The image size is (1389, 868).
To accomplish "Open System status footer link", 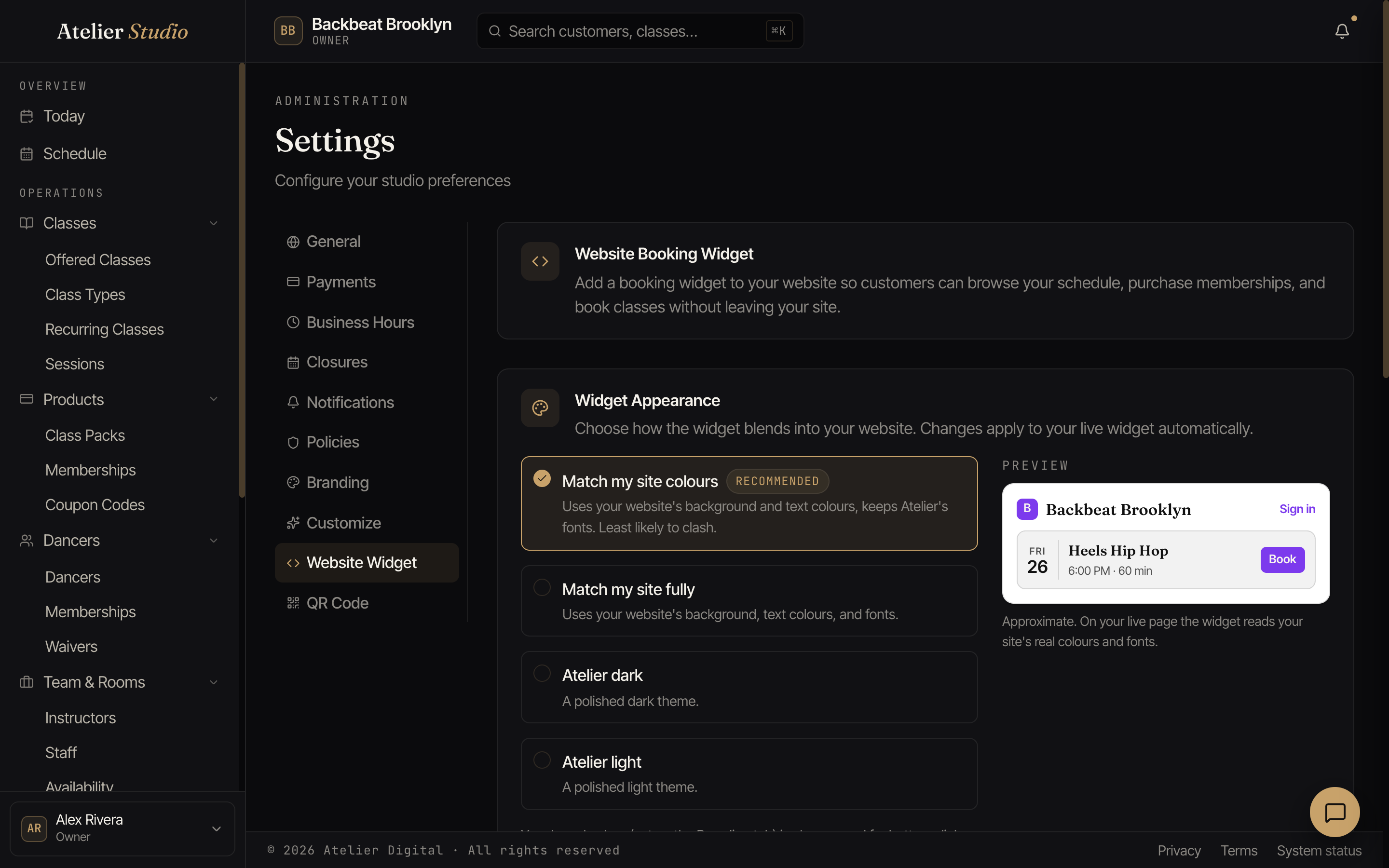I will point(1319,850).
